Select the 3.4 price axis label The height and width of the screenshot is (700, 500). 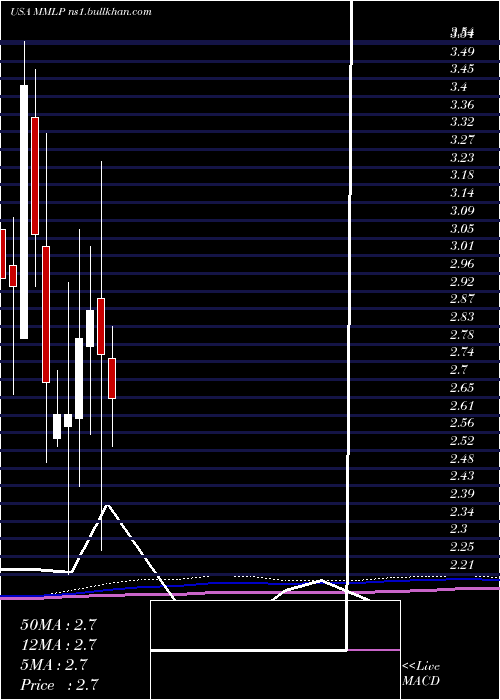pyautogui.click(x=459, y=87)
